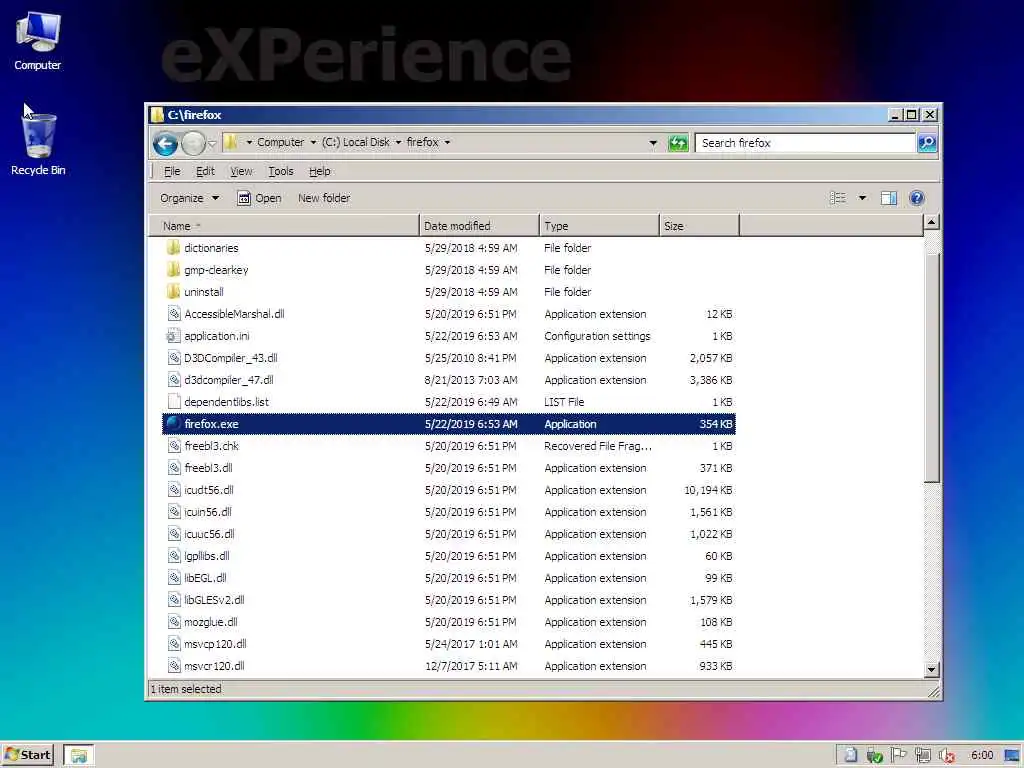Click the folder icon in the address bar
The image size is (1024, 768).
(231, 142)
